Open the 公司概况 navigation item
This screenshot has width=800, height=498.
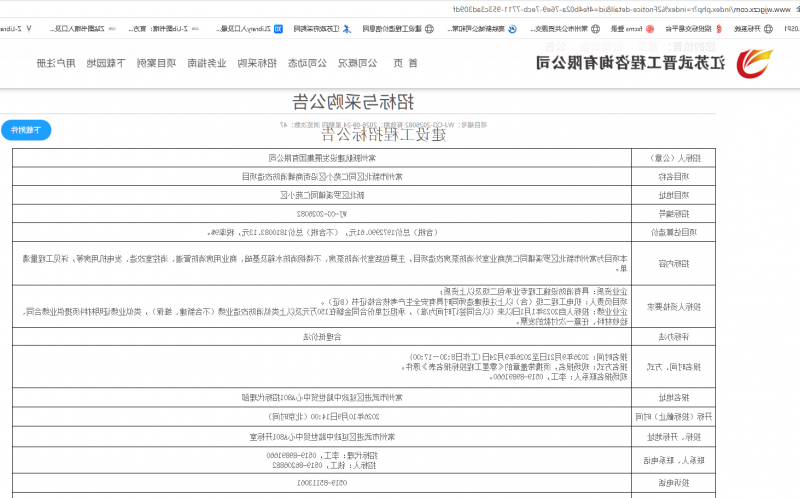(x=357, y=63)
